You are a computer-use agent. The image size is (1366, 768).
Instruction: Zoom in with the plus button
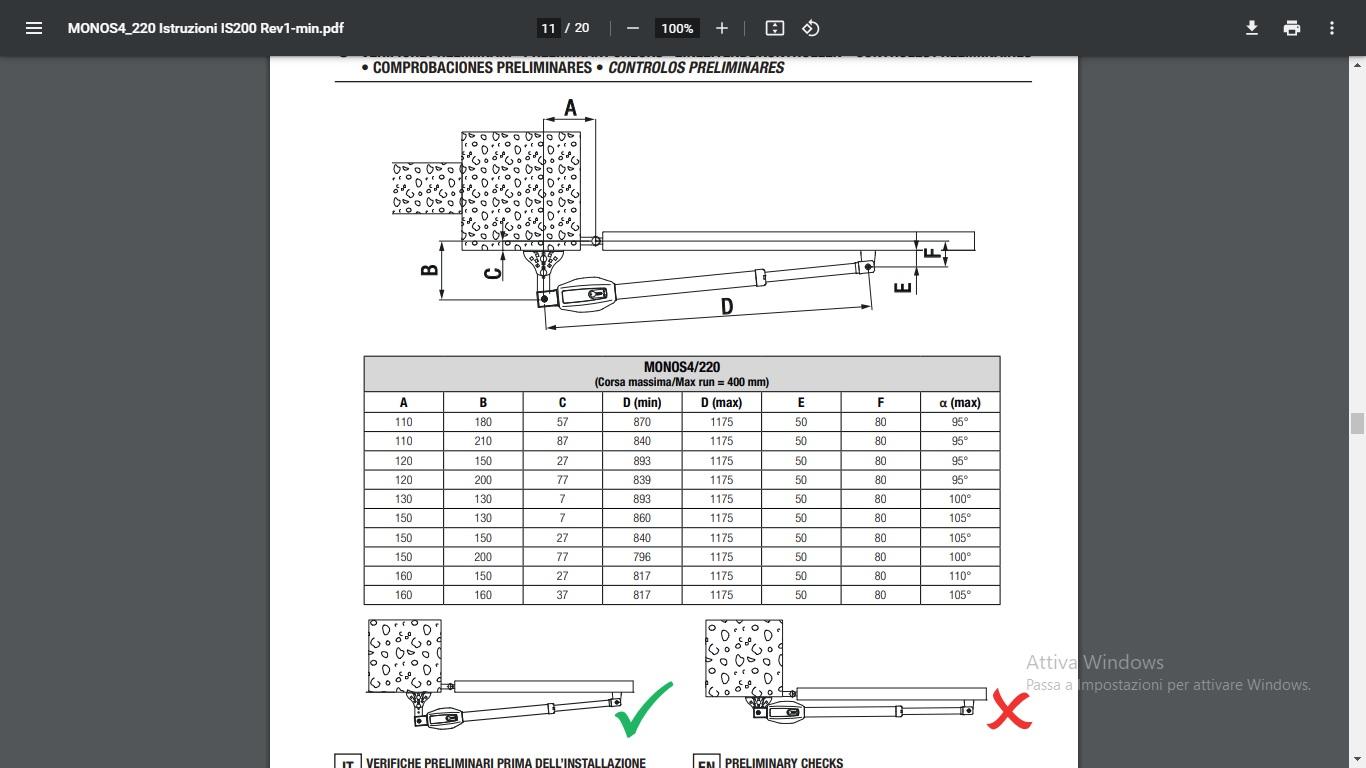point(722,28)
